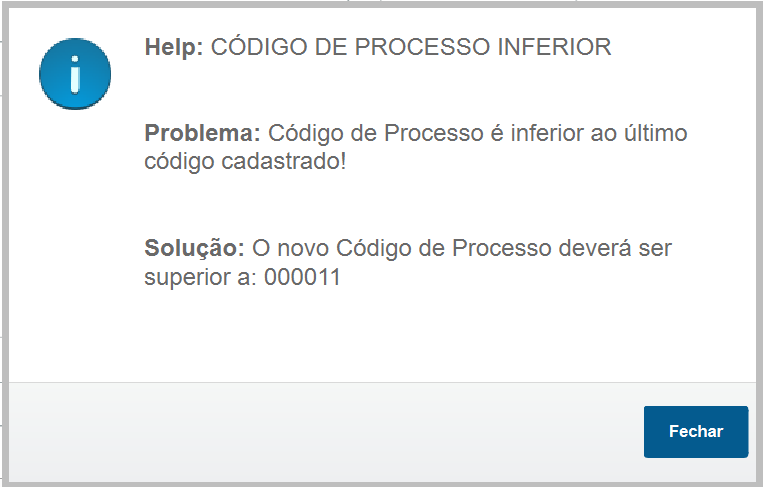This screenshot has width=763, height=487.
Task: Click the word INFERIOR in the help title
Action: pos(554,47)
